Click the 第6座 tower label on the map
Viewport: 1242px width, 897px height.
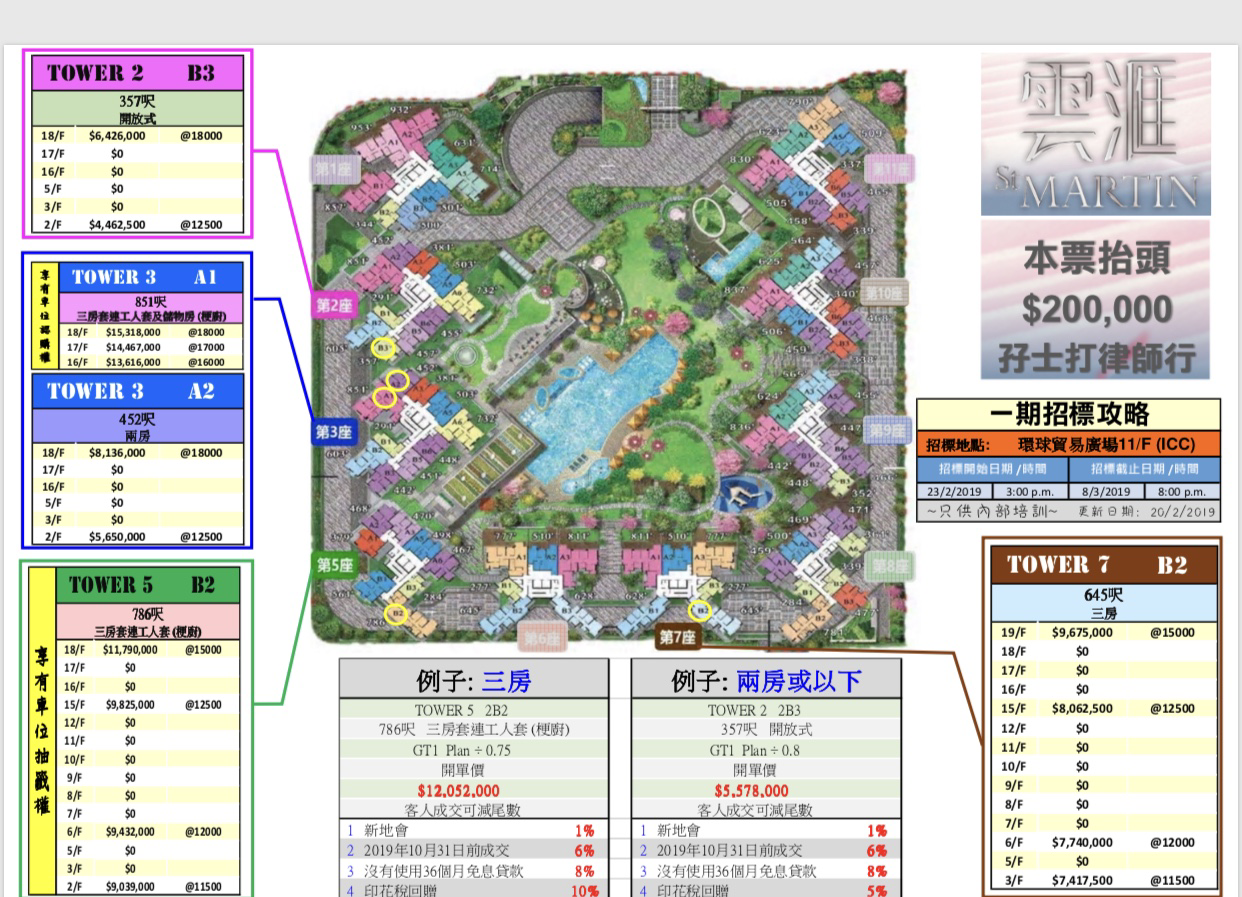point(543,639)
